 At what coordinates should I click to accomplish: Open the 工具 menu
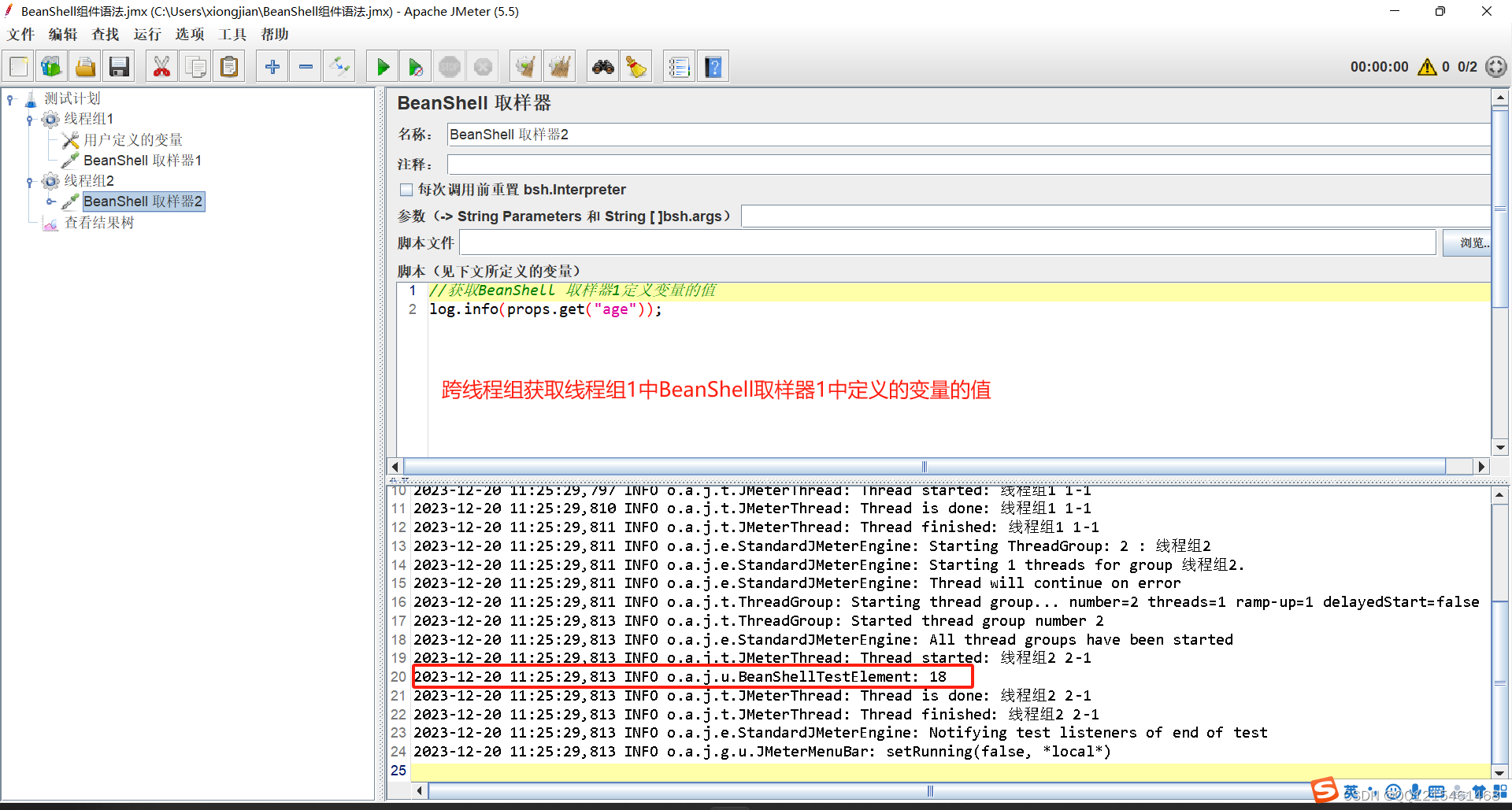(232, 35)
